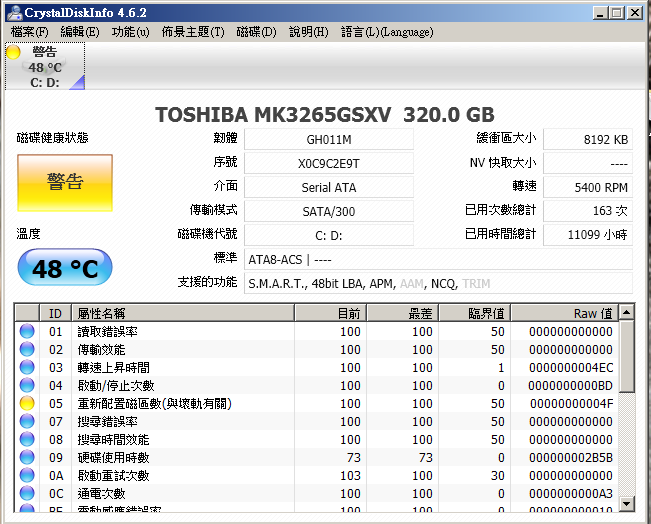Screen dimensions: 651x524
Task: Click the power on count value 163 次
Action: 588,211
